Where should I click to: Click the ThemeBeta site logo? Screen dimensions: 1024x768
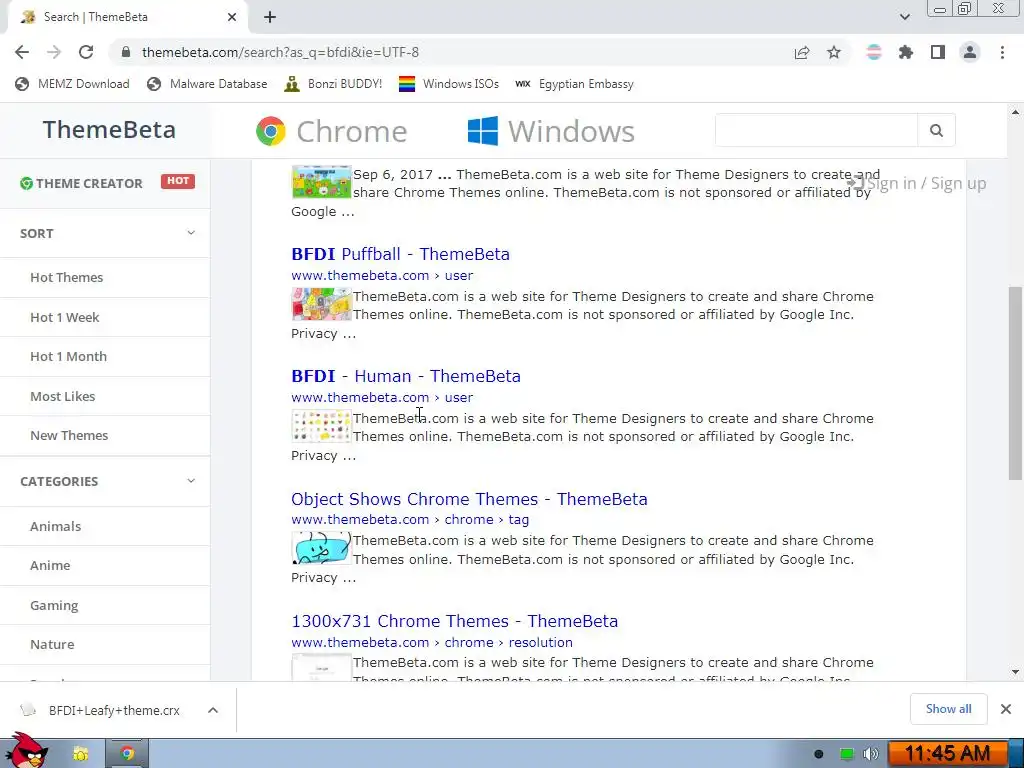tap(109, 129)
